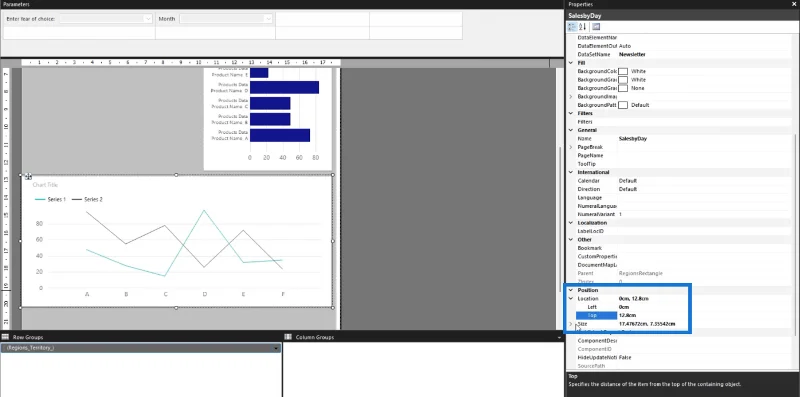
Task: Click the Row Groups grid icon
Action: [x=6, y=337]
